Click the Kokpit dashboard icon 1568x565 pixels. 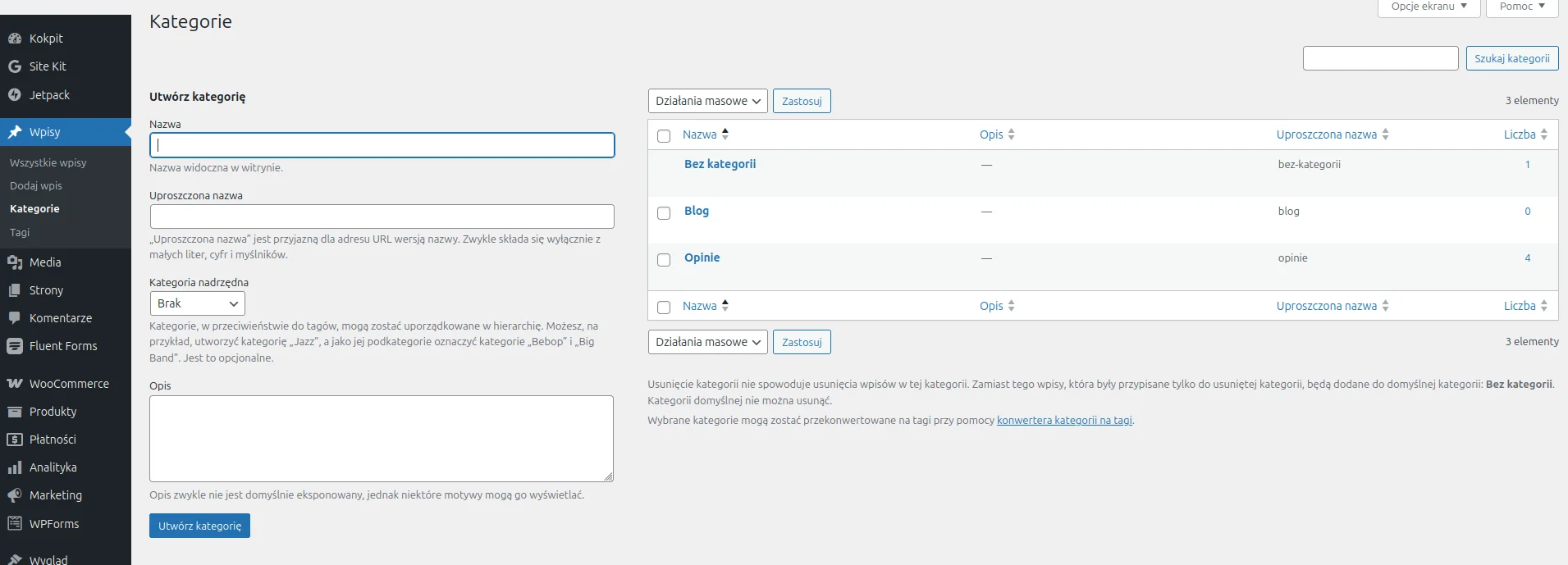(15, 39)
